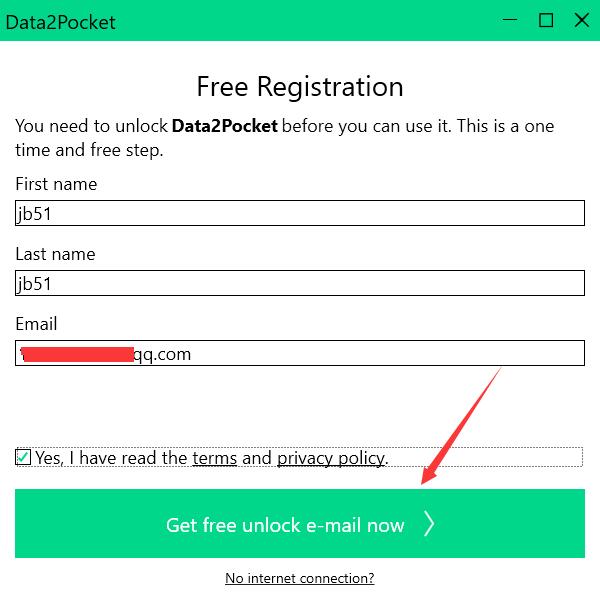Open the privacy policy link

pyautogui.click(x=330, y=458)
